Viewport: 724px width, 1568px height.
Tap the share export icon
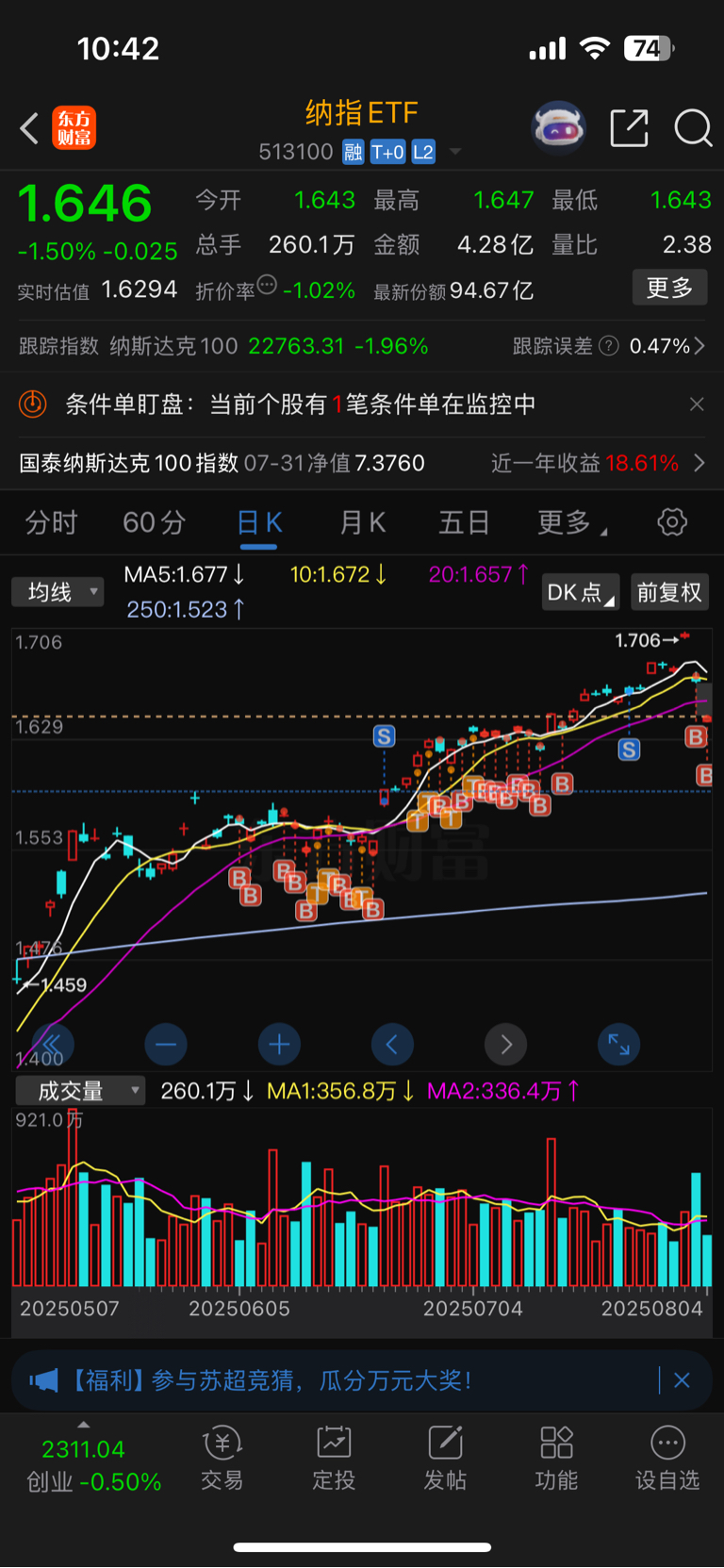tap(629, 128)
